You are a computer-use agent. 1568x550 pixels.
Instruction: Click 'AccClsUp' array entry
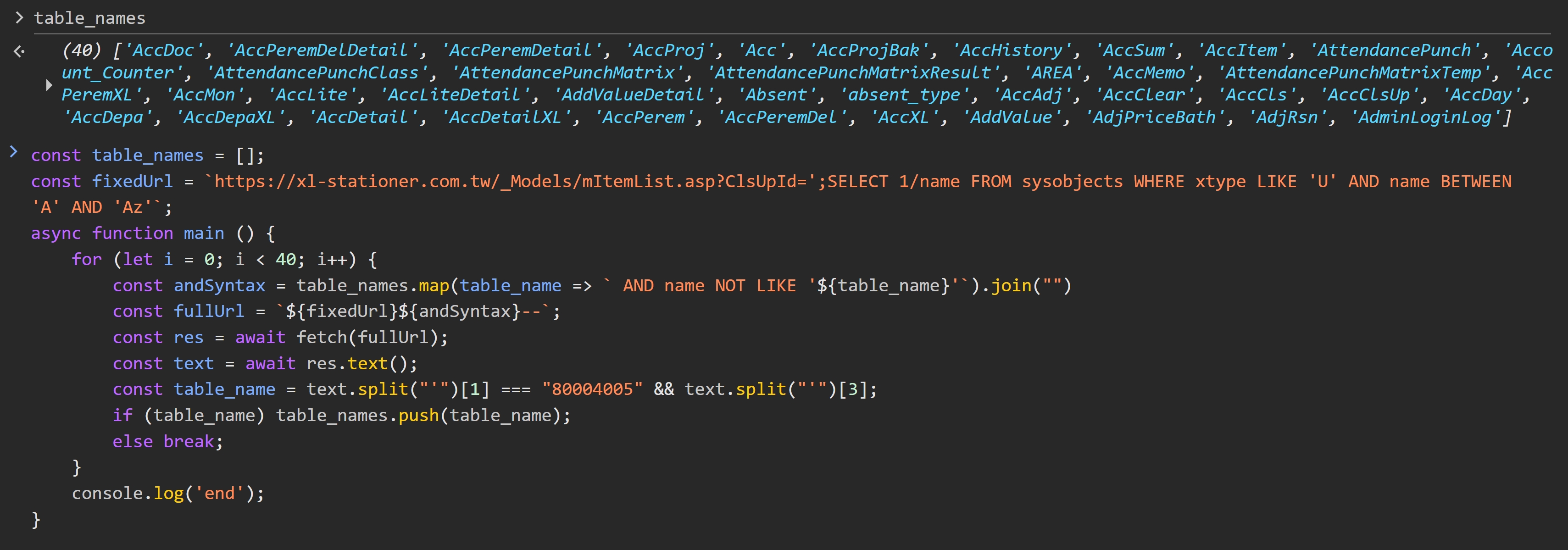tap(1369, 95)
